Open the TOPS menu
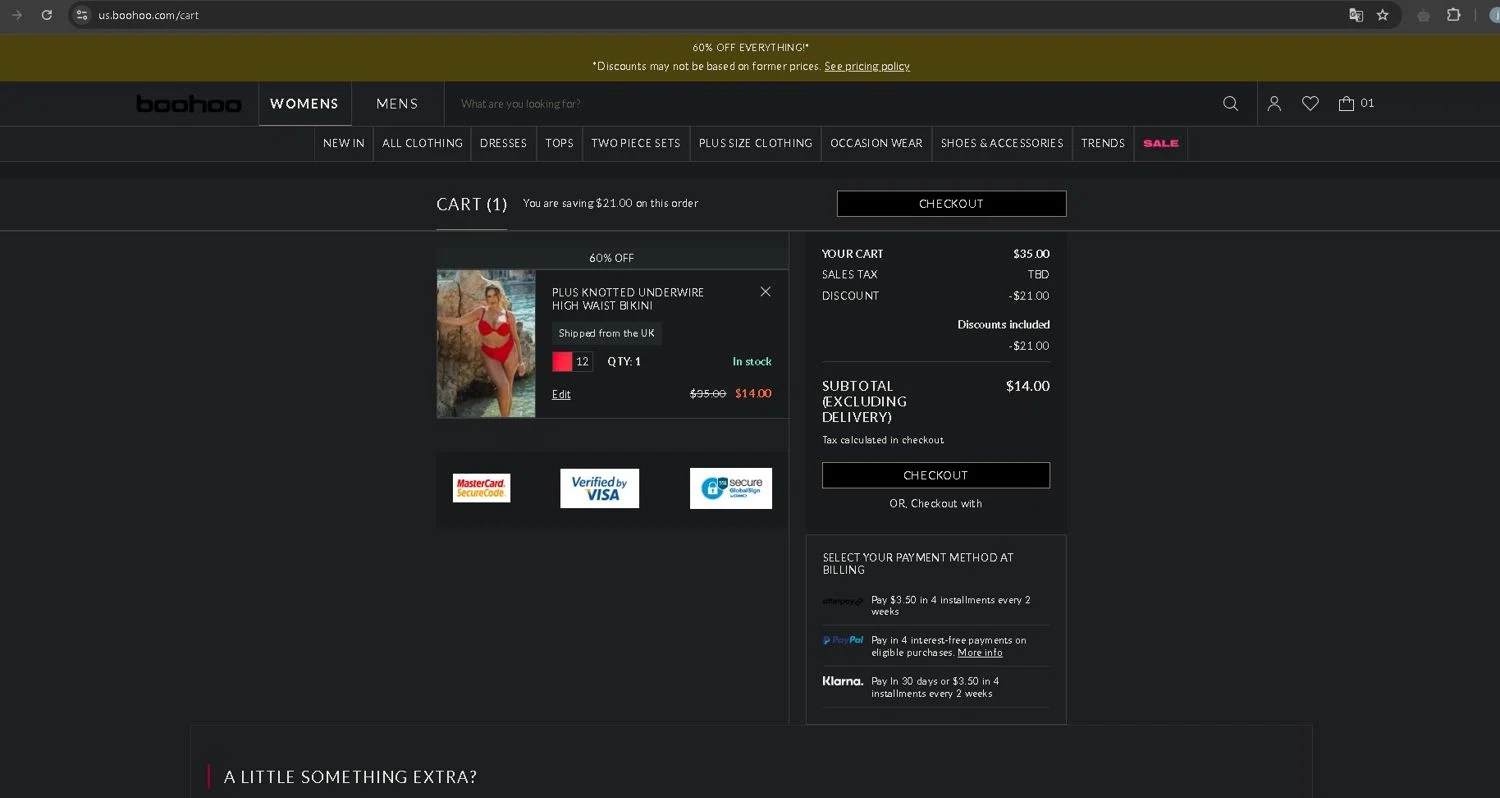The height and width of the screenshot is (798, 1500). [560, 143]
